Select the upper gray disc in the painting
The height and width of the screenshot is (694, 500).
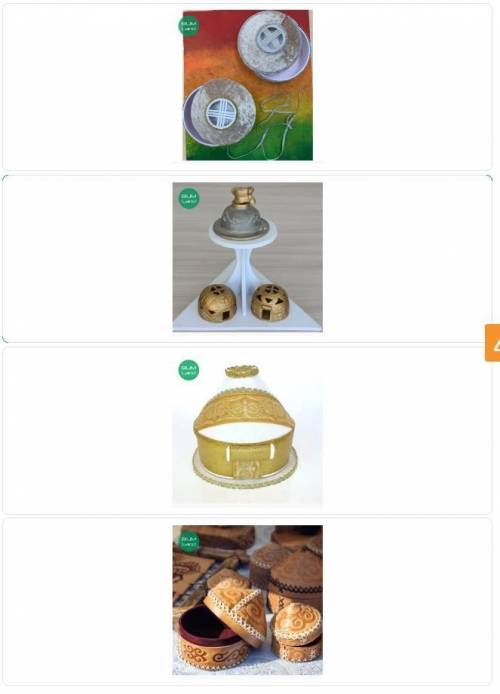click(x=273, y=46)
